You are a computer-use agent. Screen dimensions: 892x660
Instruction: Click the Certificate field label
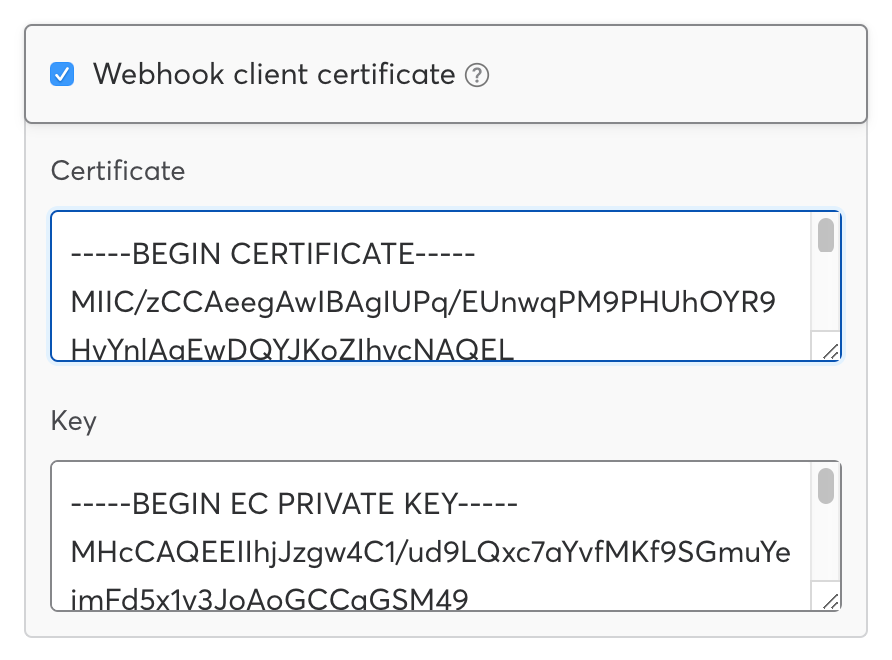click(118, 171)
